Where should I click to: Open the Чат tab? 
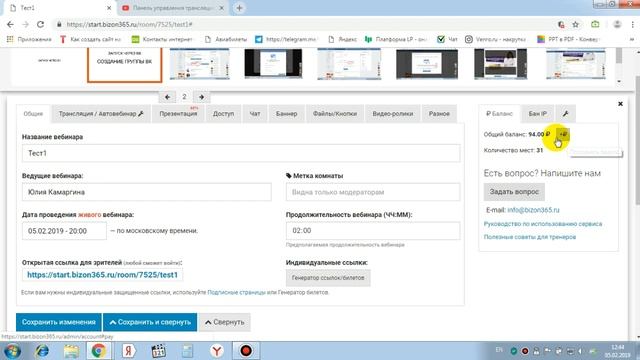(255, 114)
